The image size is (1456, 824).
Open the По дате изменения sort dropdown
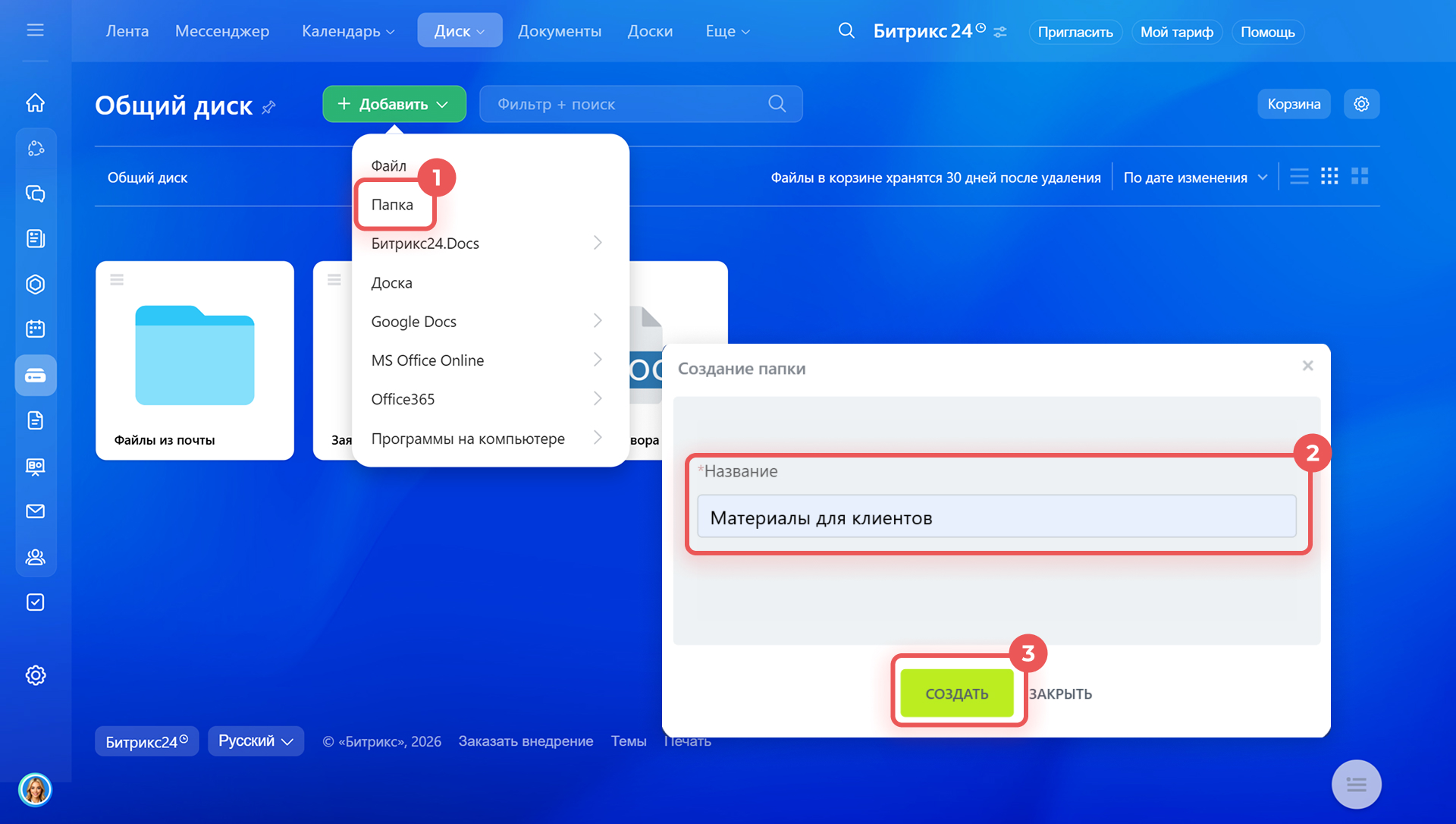click(x=1195, y=178)
